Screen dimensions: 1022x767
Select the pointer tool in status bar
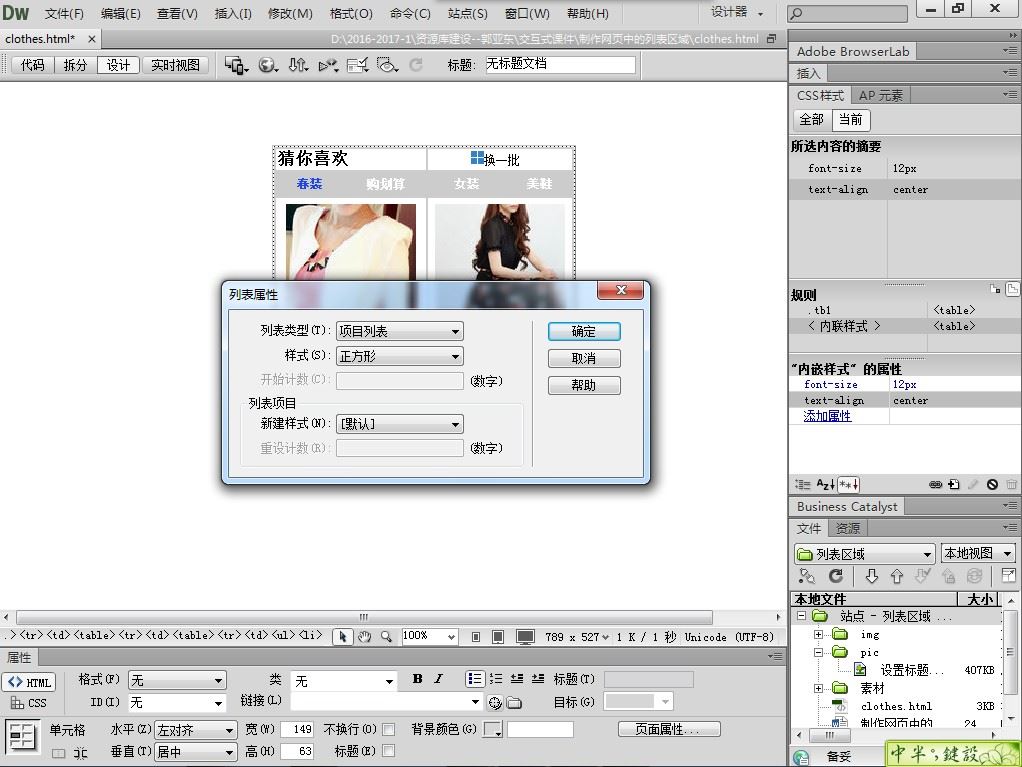(x=343, y=637)
